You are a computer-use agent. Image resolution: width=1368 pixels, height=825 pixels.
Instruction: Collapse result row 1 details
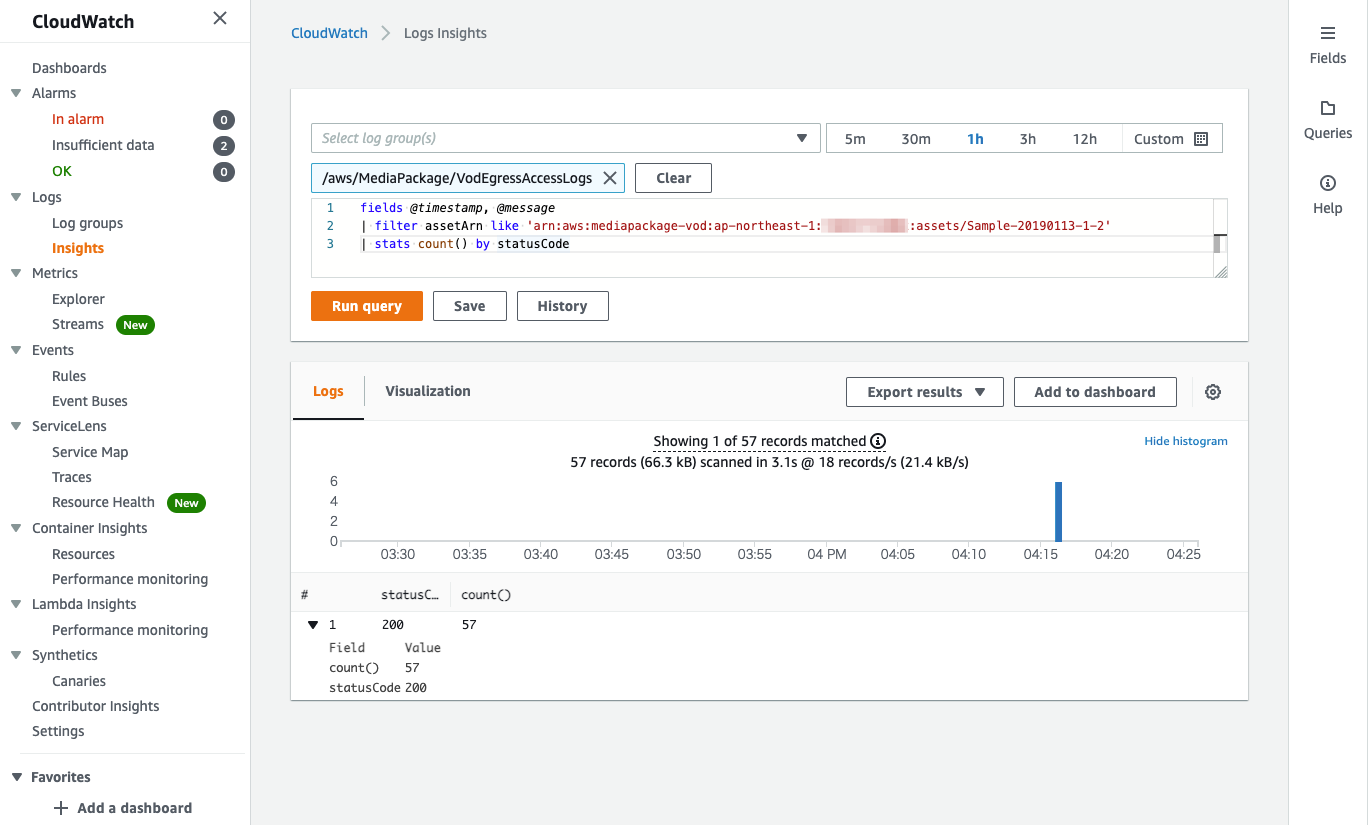tap(313, 625)
